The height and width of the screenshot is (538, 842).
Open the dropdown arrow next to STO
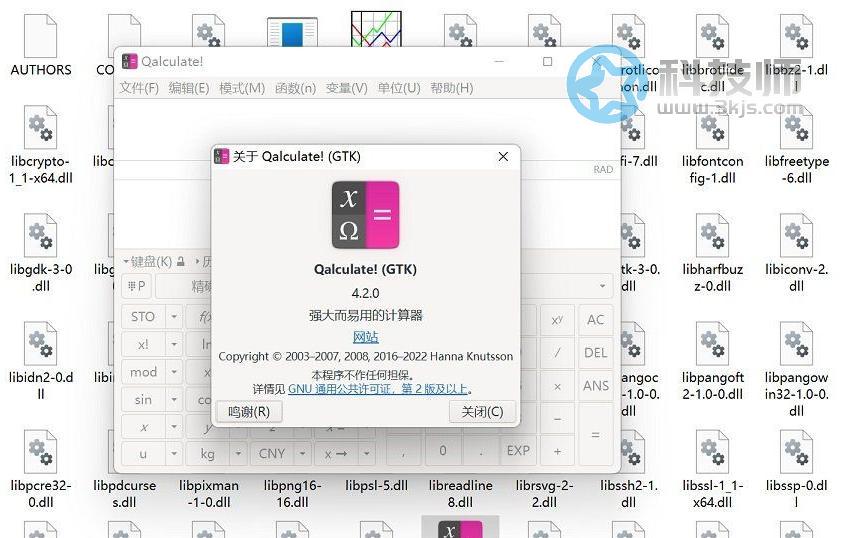click(174, 317)
